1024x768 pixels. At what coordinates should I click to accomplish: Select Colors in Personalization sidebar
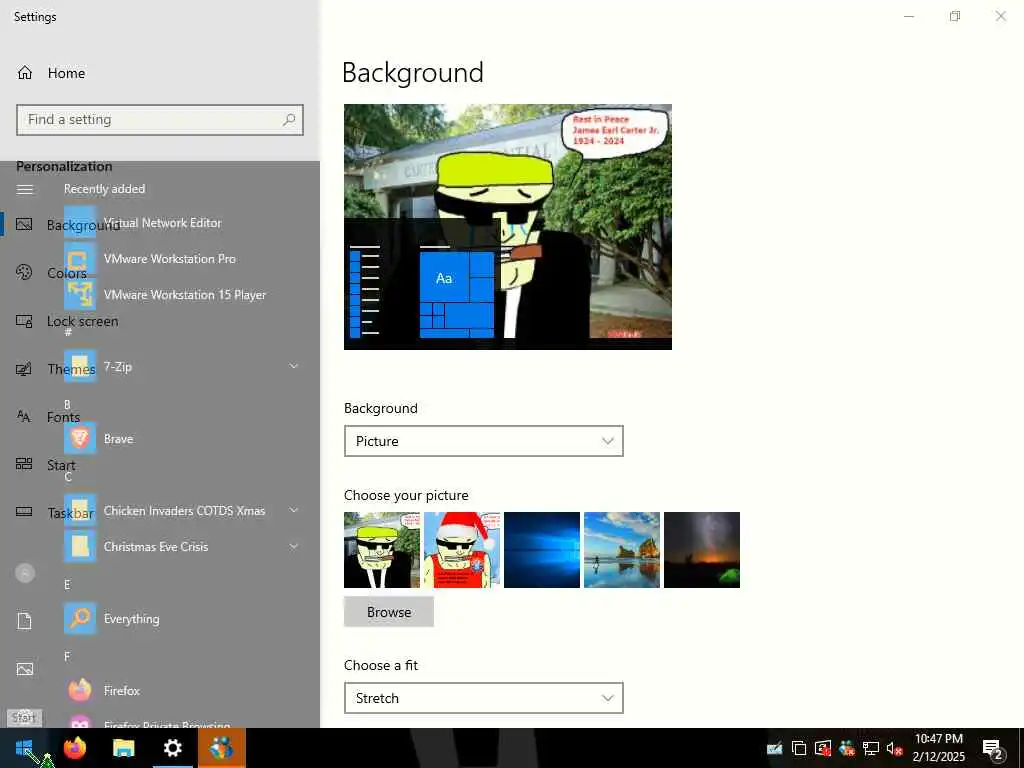pos(67,273)
